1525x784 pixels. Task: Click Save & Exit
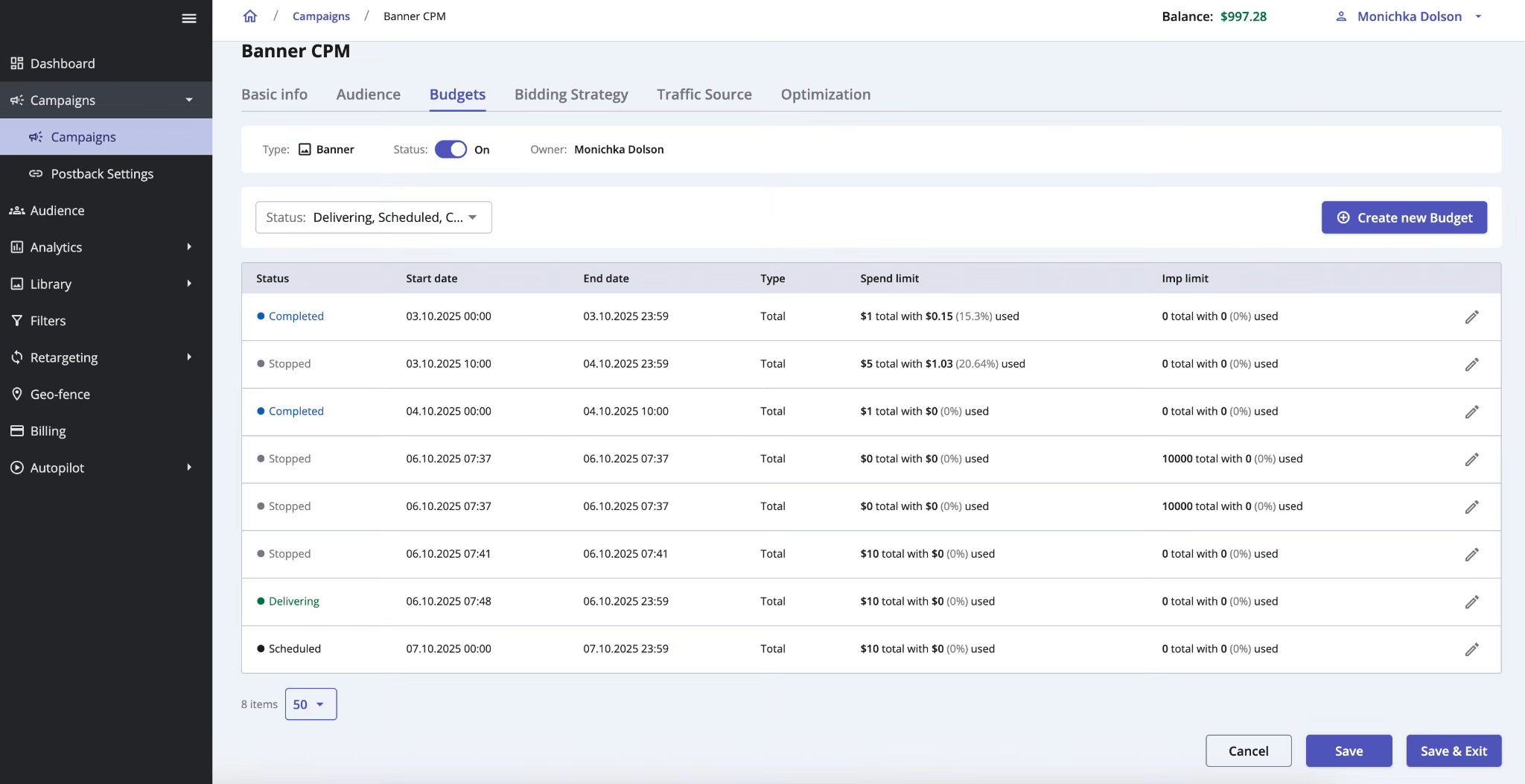coord(1453,750)
